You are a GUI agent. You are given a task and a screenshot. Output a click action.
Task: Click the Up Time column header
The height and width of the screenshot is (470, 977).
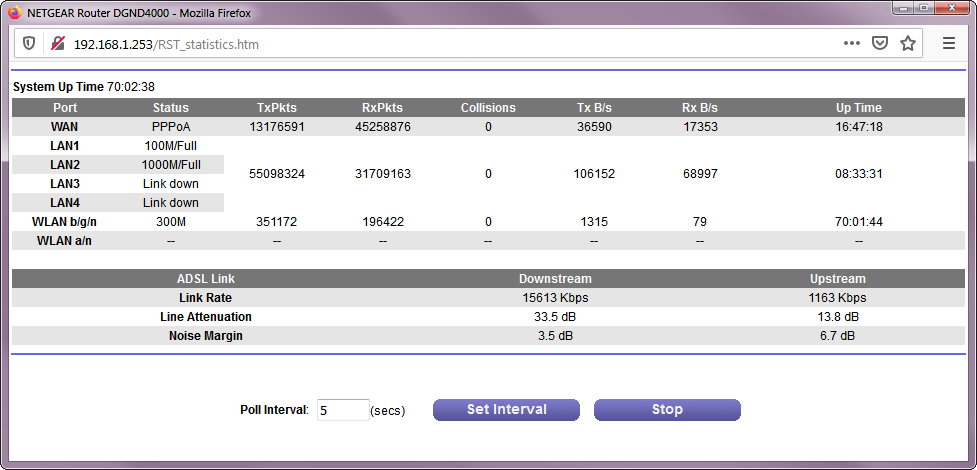pos(858,108)
